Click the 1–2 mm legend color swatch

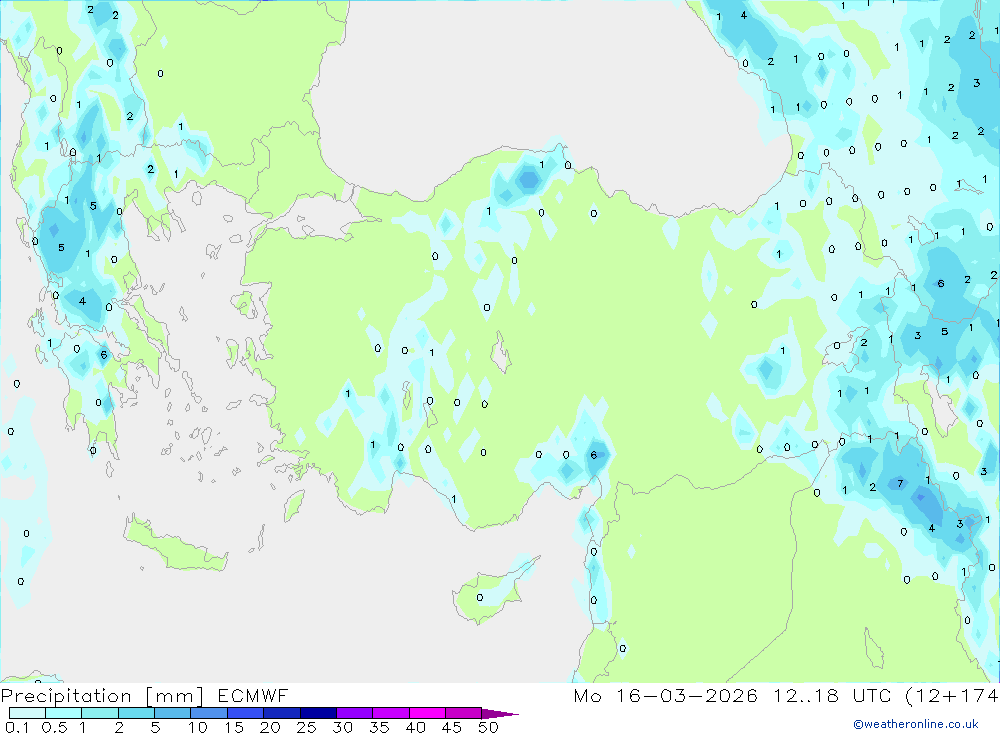click(x=100, y=713)
